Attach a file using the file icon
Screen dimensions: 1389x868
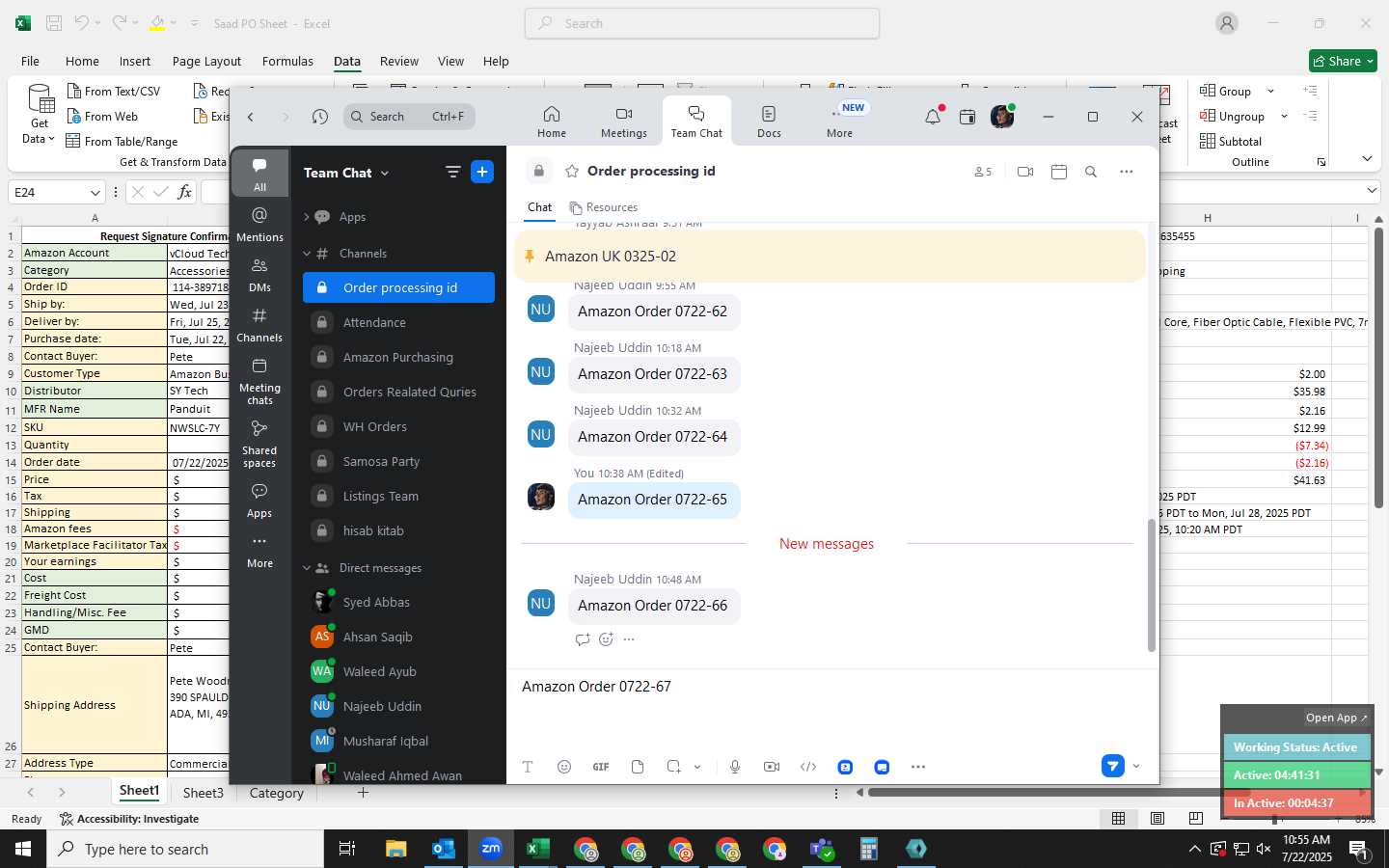638,767
